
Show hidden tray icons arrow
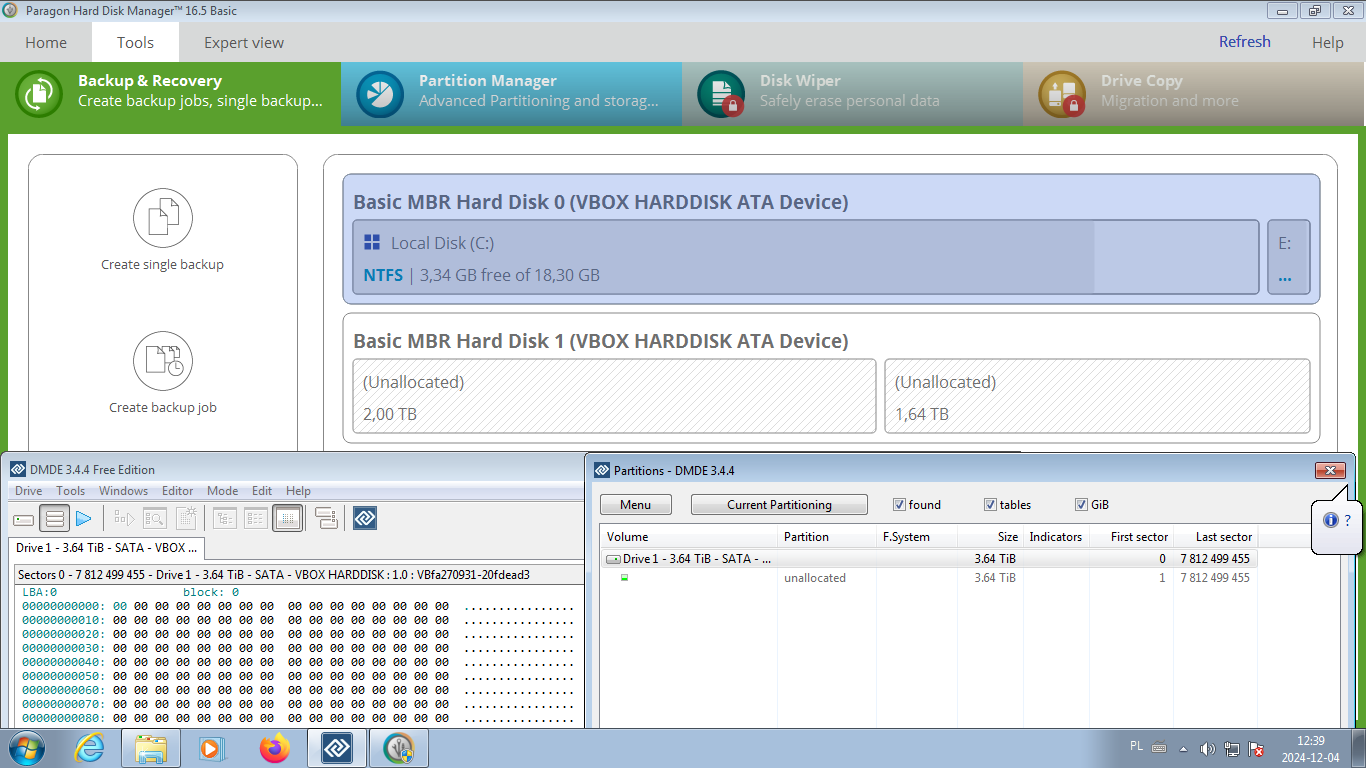[x=1184, y=748]
